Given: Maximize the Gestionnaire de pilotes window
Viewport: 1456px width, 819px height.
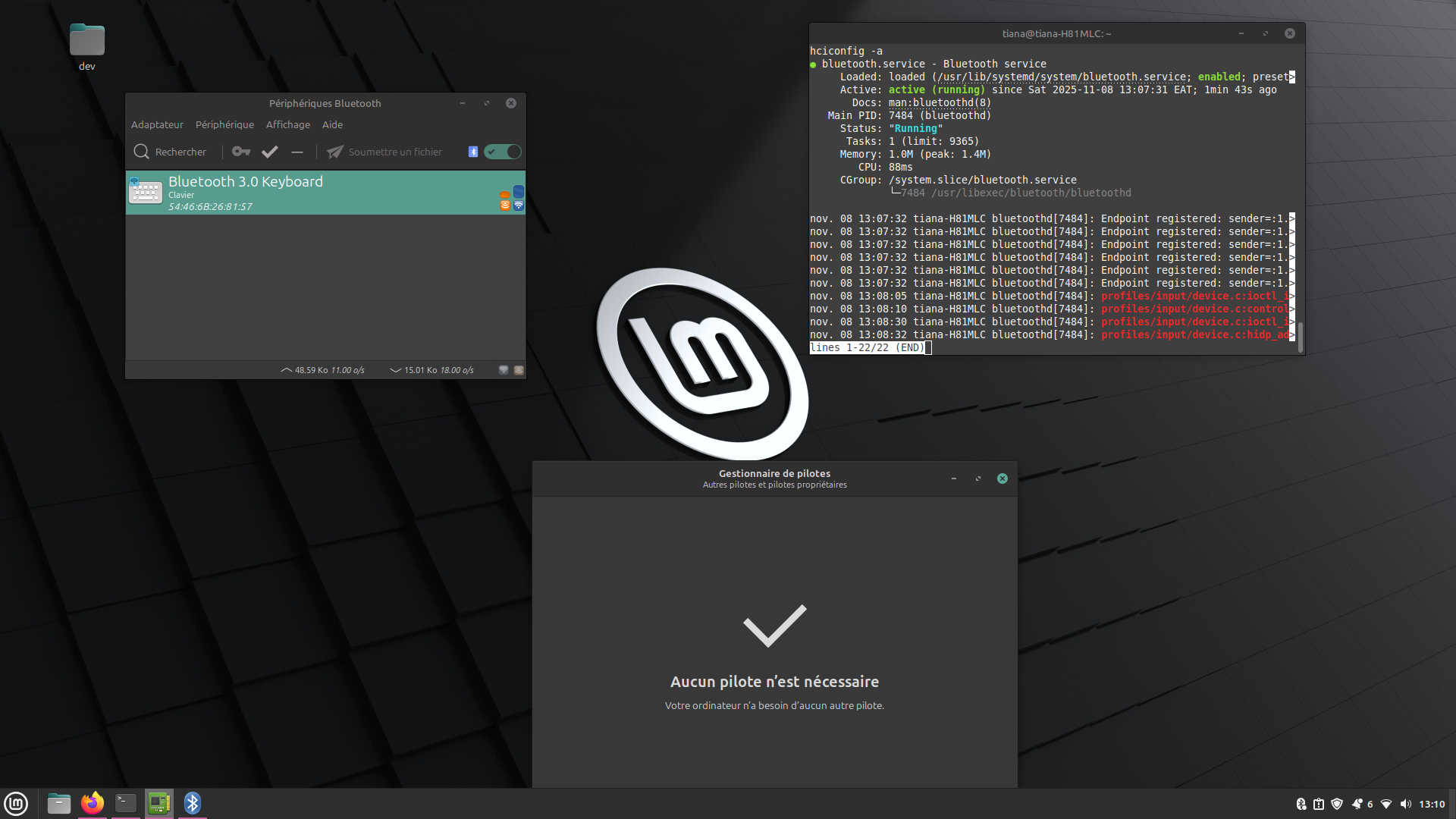Looking at the screenshot, I should [x=978, y=479].
